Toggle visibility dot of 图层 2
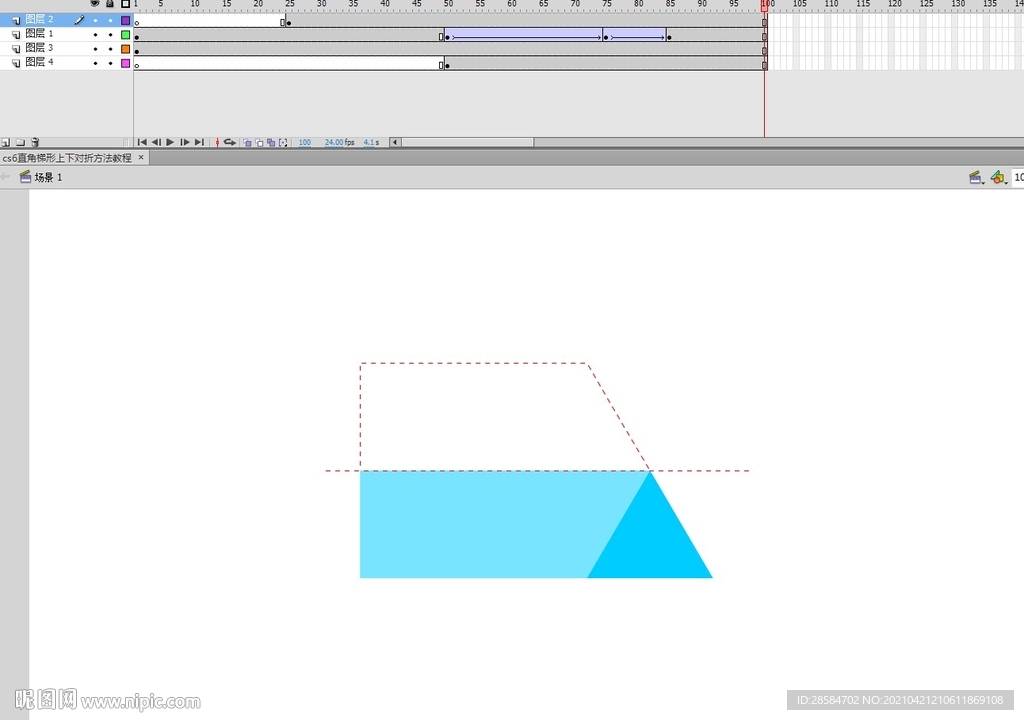1024x720 pixels. tap(95, 21)
